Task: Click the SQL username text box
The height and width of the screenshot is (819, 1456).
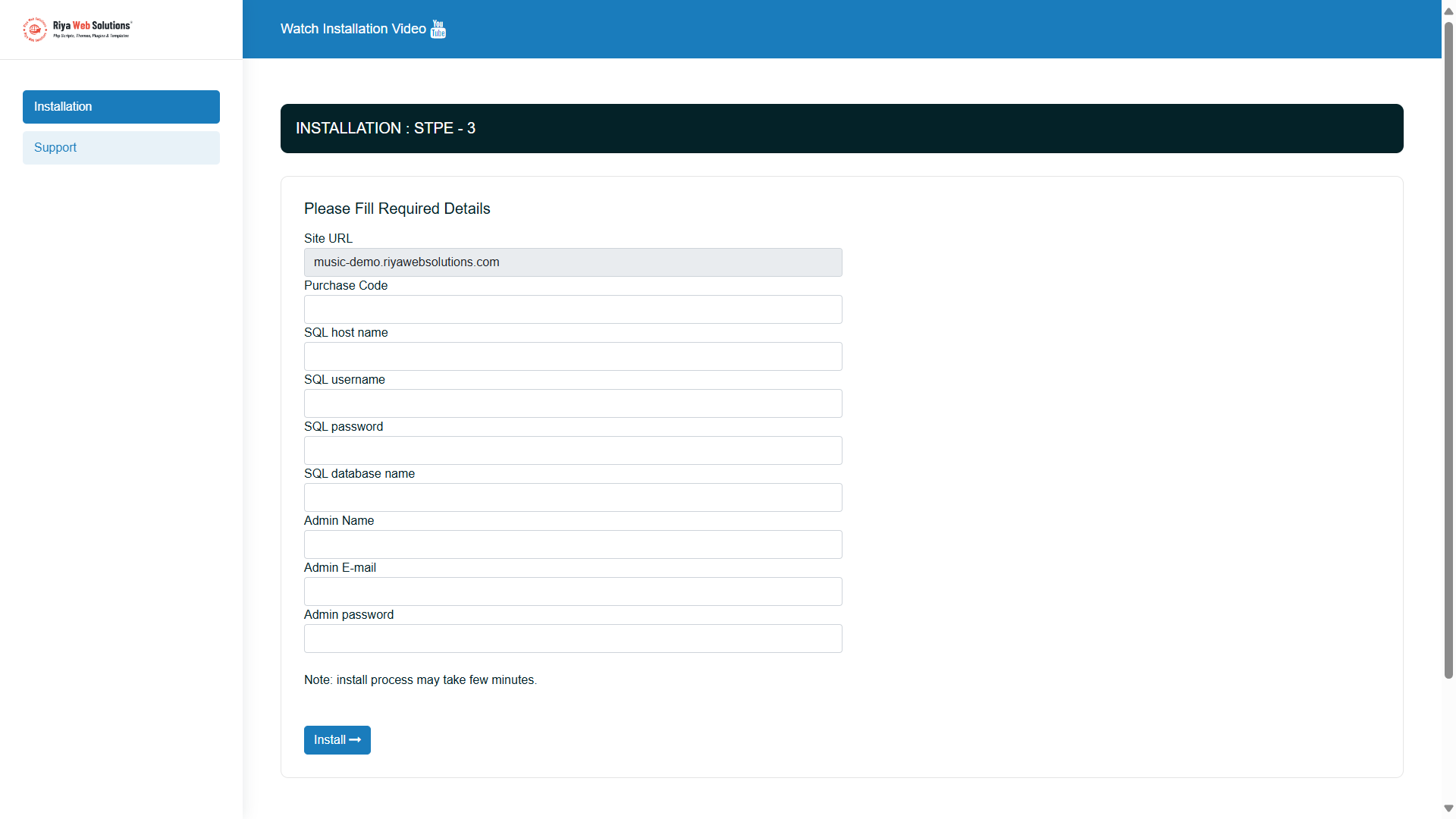Action: point(573,403)
